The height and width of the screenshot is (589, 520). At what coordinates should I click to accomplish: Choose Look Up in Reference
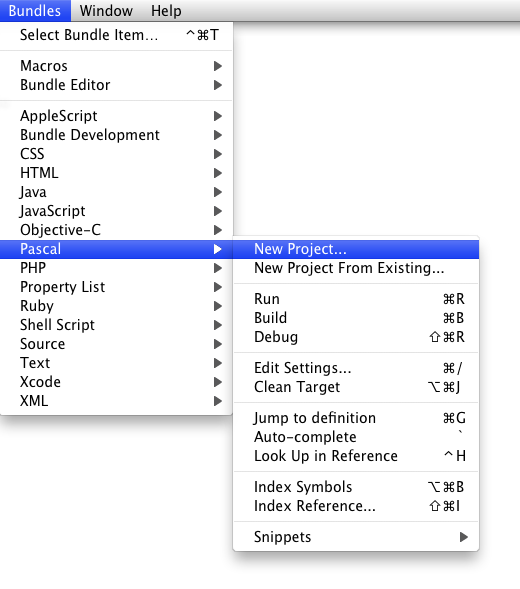click(x=356, y=456)
